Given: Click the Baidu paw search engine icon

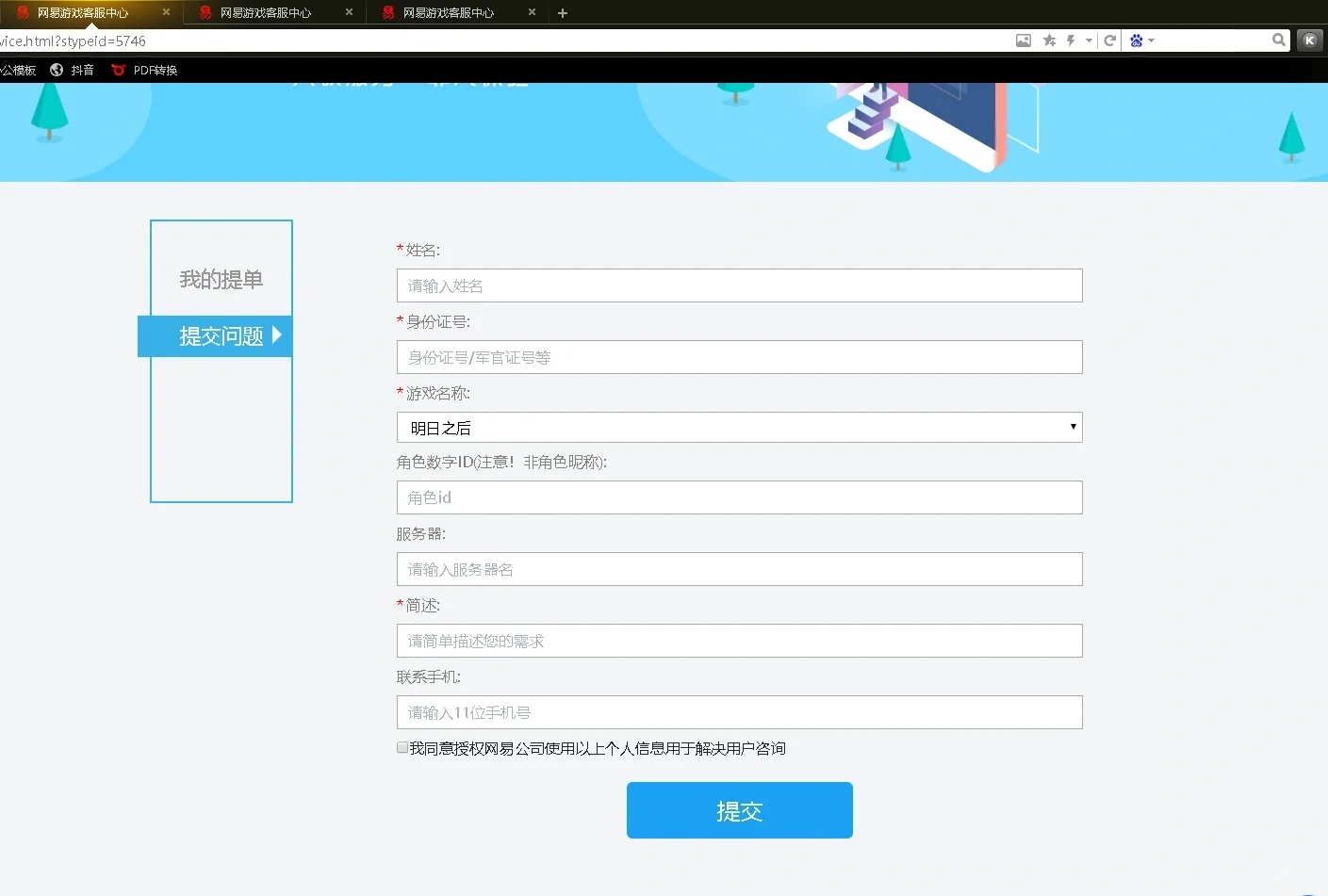Looking at the screenshot, I should 1136,41.
